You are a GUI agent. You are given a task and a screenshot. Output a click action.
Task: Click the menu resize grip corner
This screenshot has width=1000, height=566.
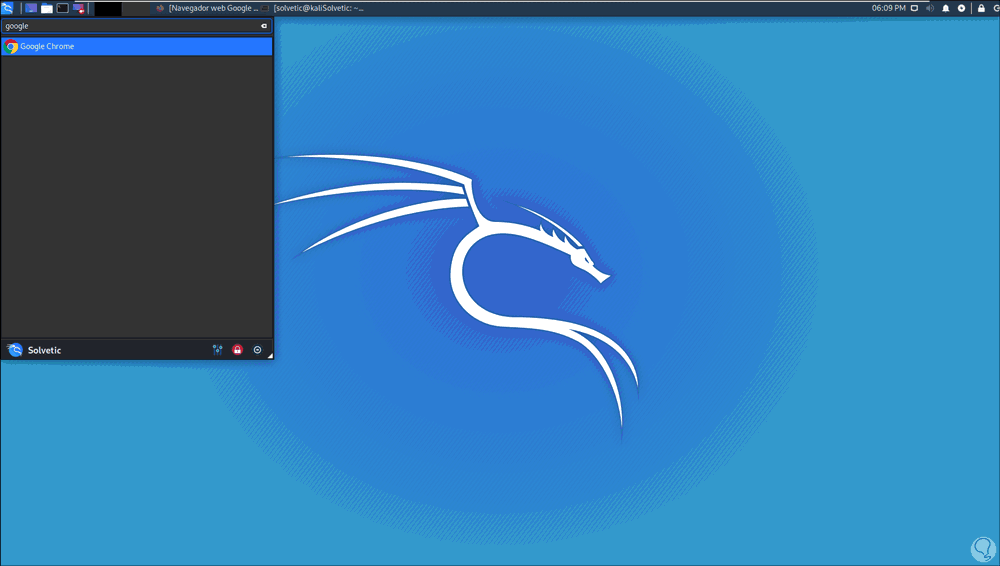pyautogui.click(x=270, y=356)
